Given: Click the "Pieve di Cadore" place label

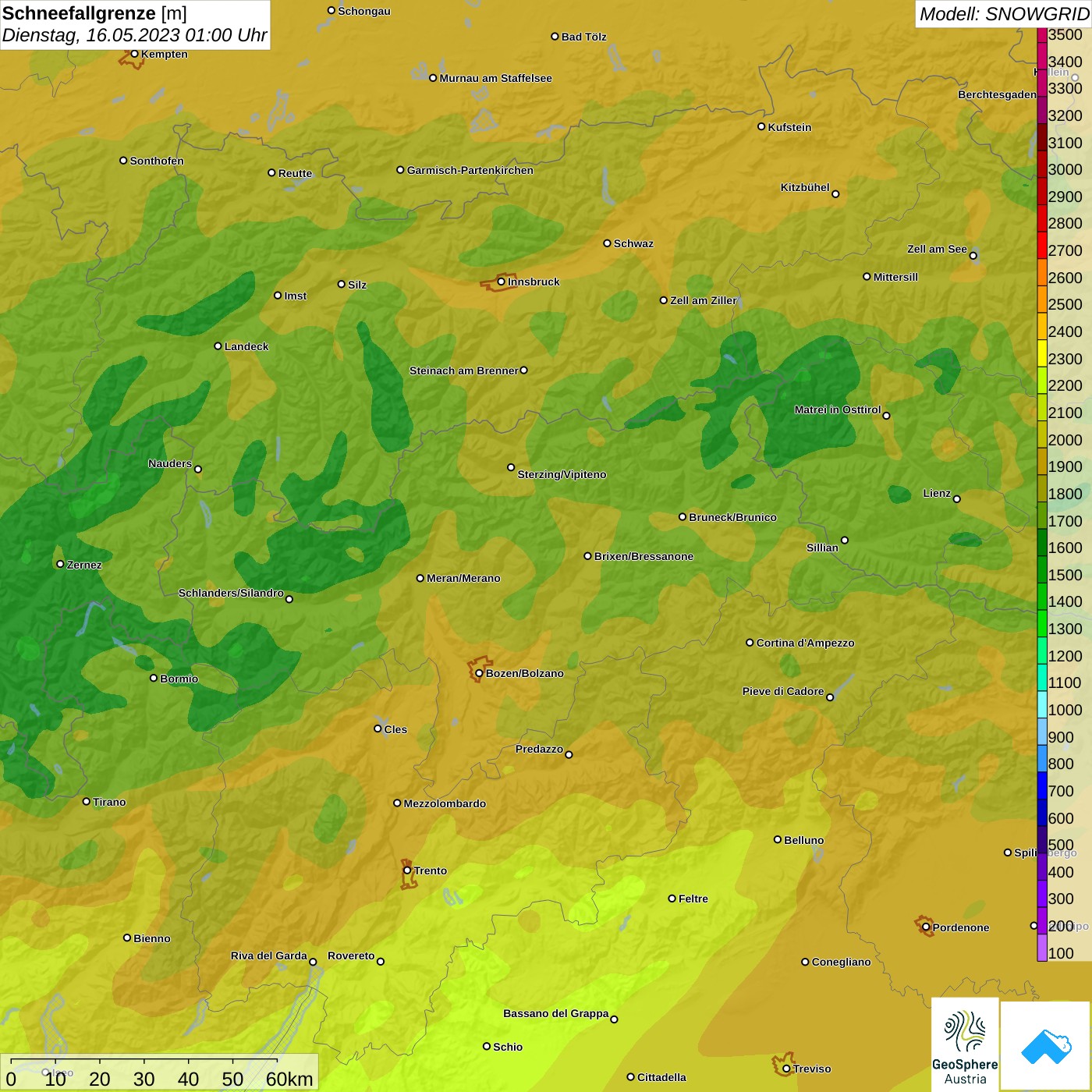Looking at the screenshot, I should [783, 691].
